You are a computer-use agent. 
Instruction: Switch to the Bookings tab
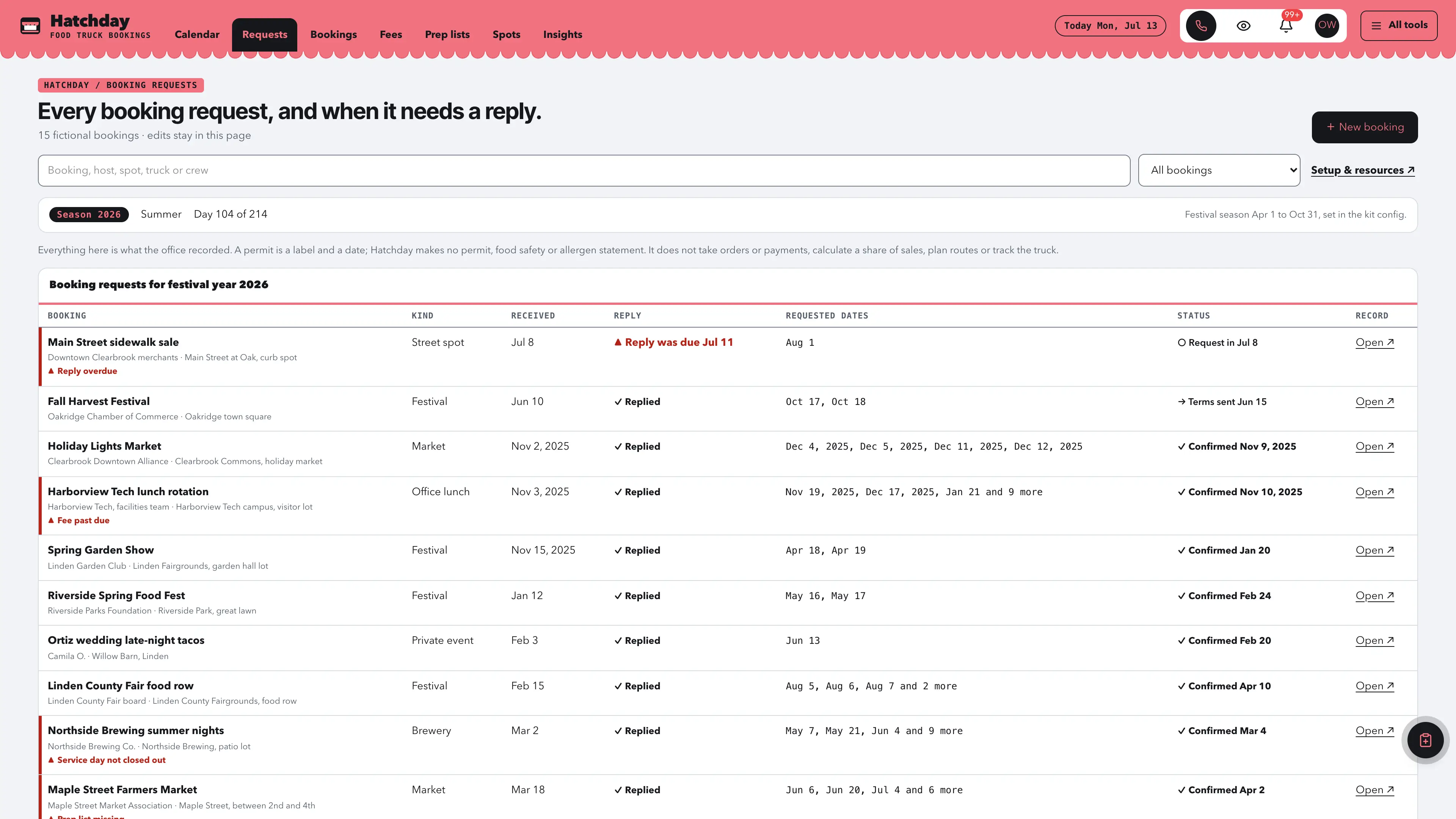(334, 35)
